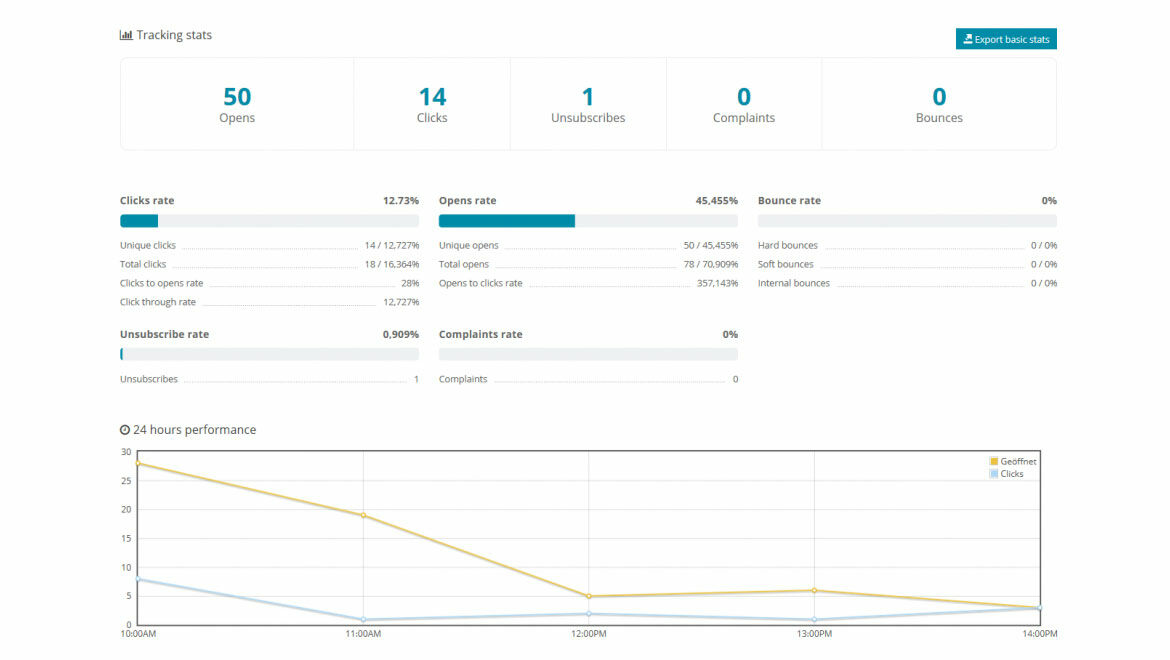Click the "Unique clicks" row label
This screenshot has width=1170, height=660.
tap(148, 245)
